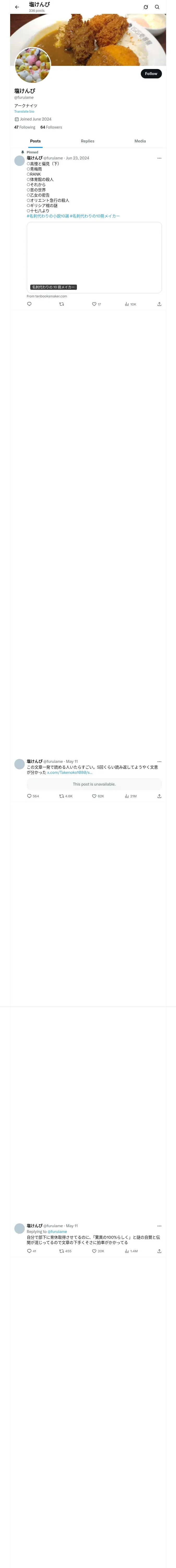This screenshot has height=1568, width=176.
Task: Go back using the arrow icon
Action: click(17, 7)
